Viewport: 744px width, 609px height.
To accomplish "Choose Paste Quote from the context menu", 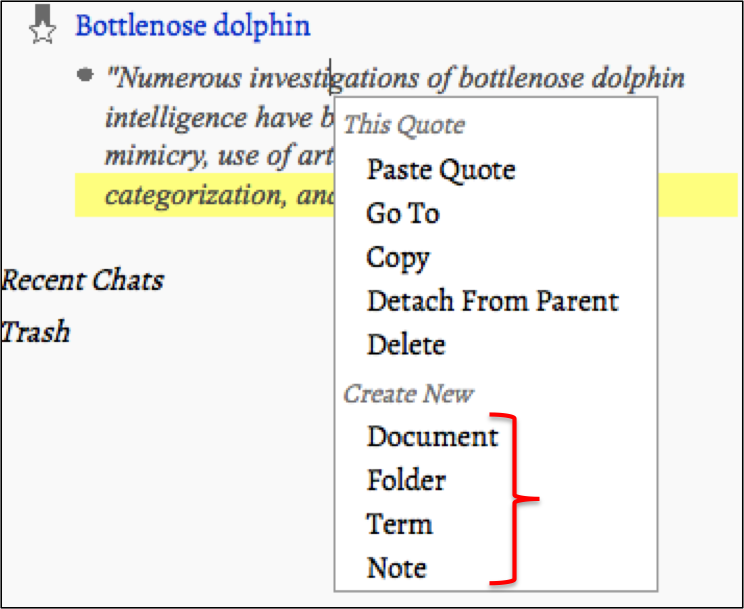I will (x=440, y=169).
